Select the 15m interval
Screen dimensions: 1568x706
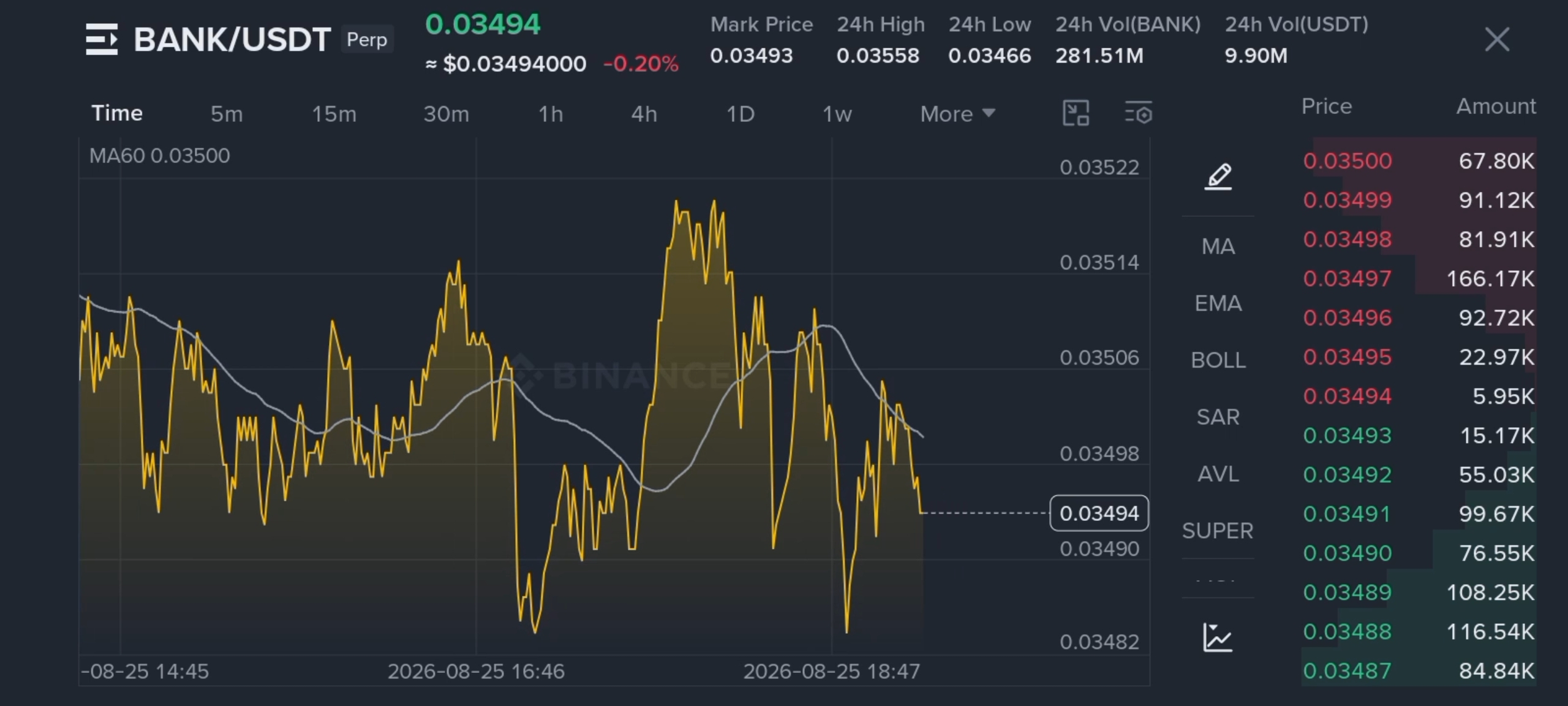click(x=334, y=114)
